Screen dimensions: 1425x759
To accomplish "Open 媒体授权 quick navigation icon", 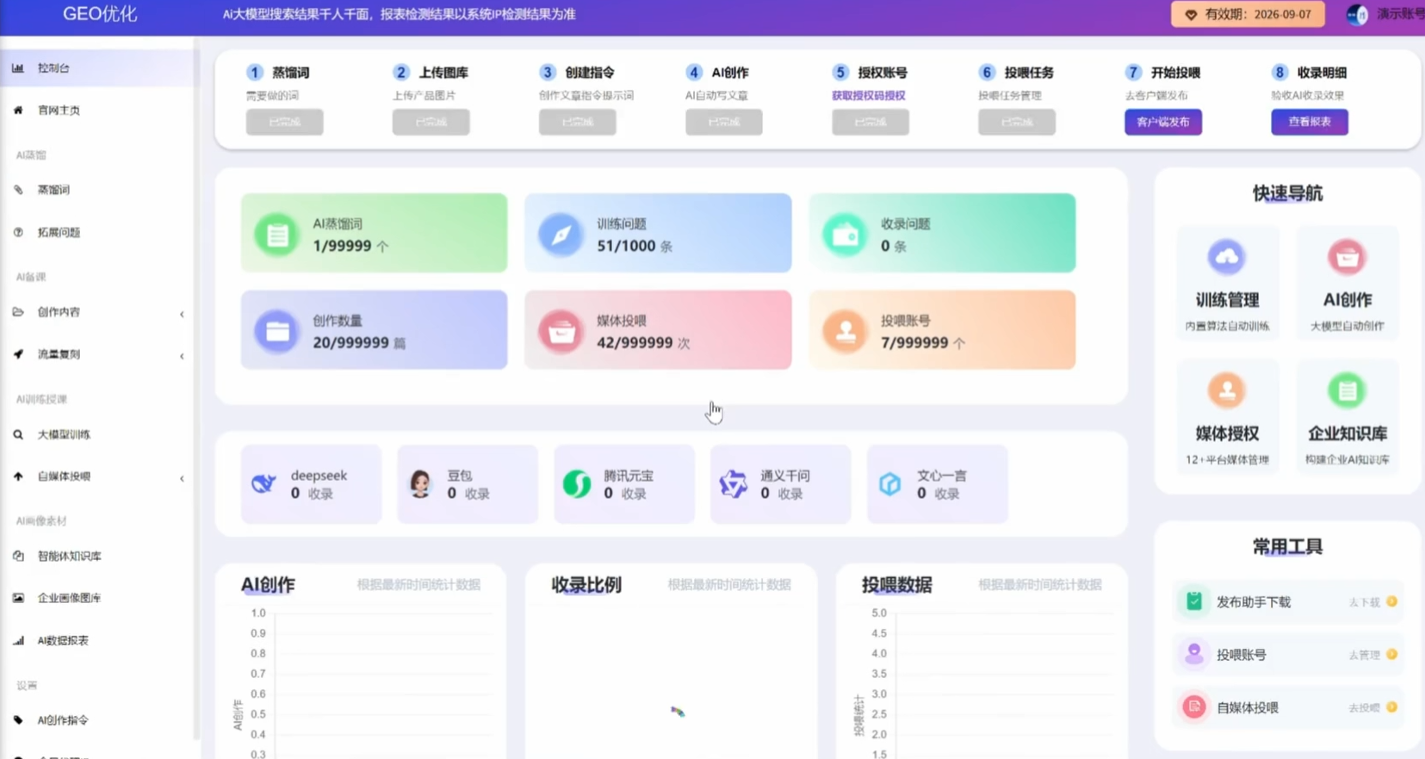I will (x=1227, y=413).
